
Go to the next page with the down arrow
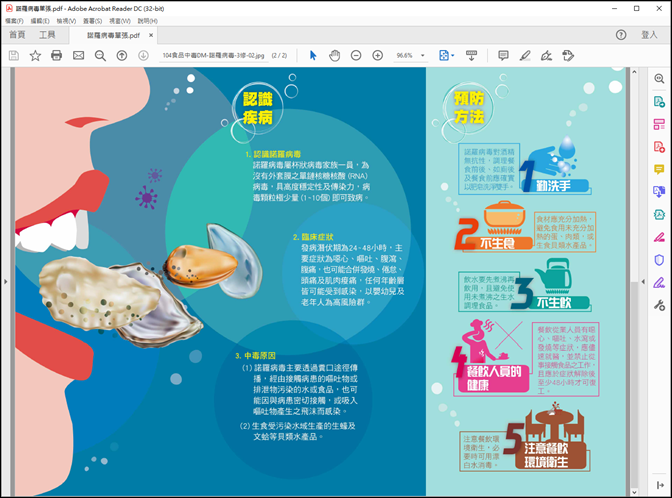point(143,55)
